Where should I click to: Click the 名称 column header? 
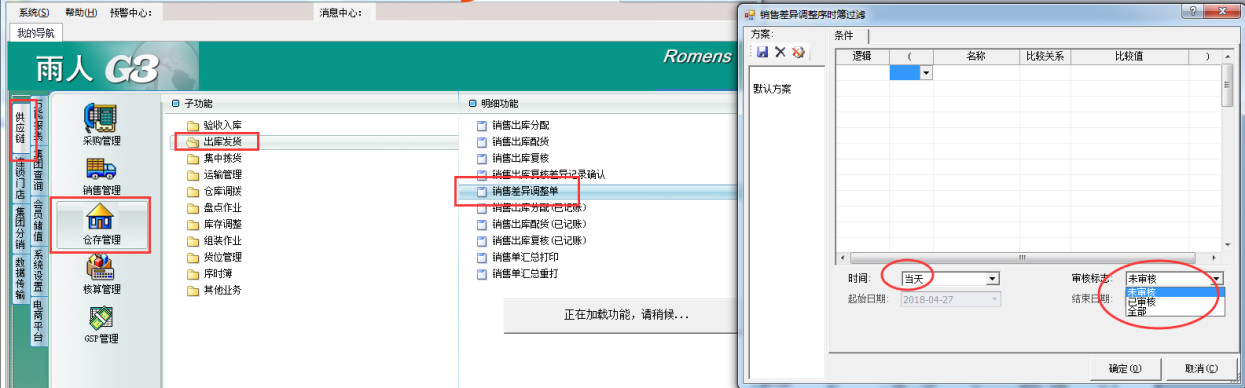point(976,57)
